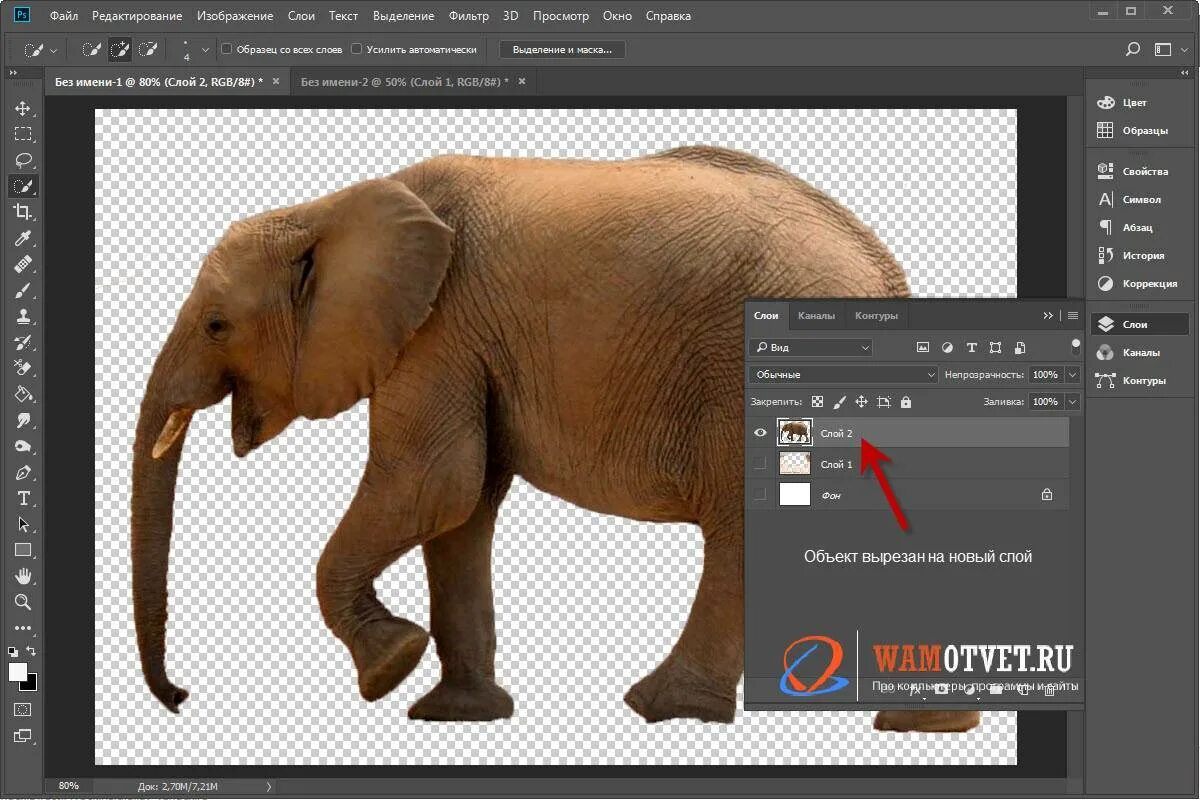Open the 'Вид' layer filter dropdown
This screenshot has width=1200, height=800.
pos(811,348)
